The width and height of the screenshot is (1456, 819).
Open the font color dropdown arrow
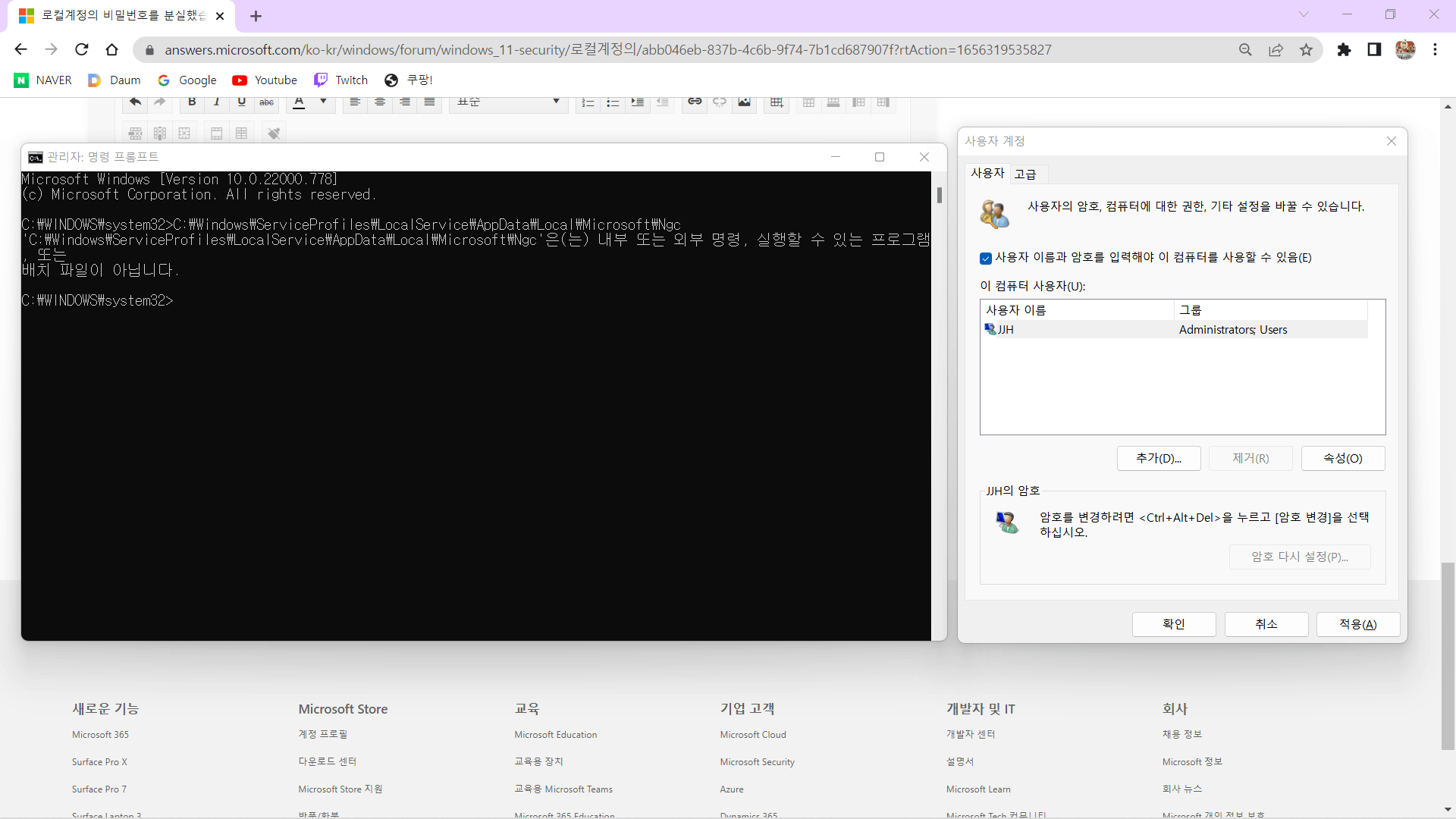pos(323,102)
